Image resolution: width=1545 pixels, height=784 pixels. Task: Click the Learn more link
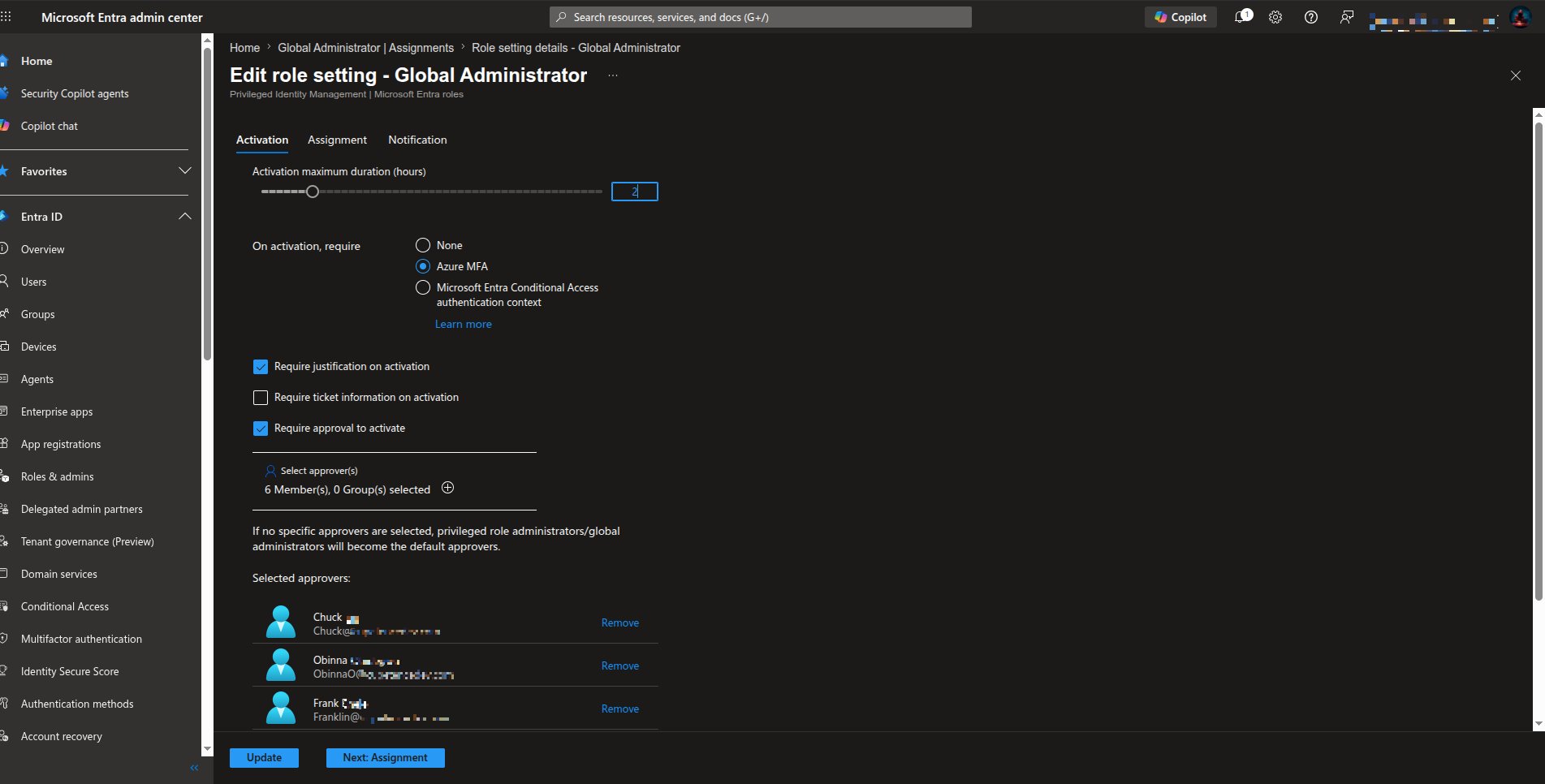463,324
